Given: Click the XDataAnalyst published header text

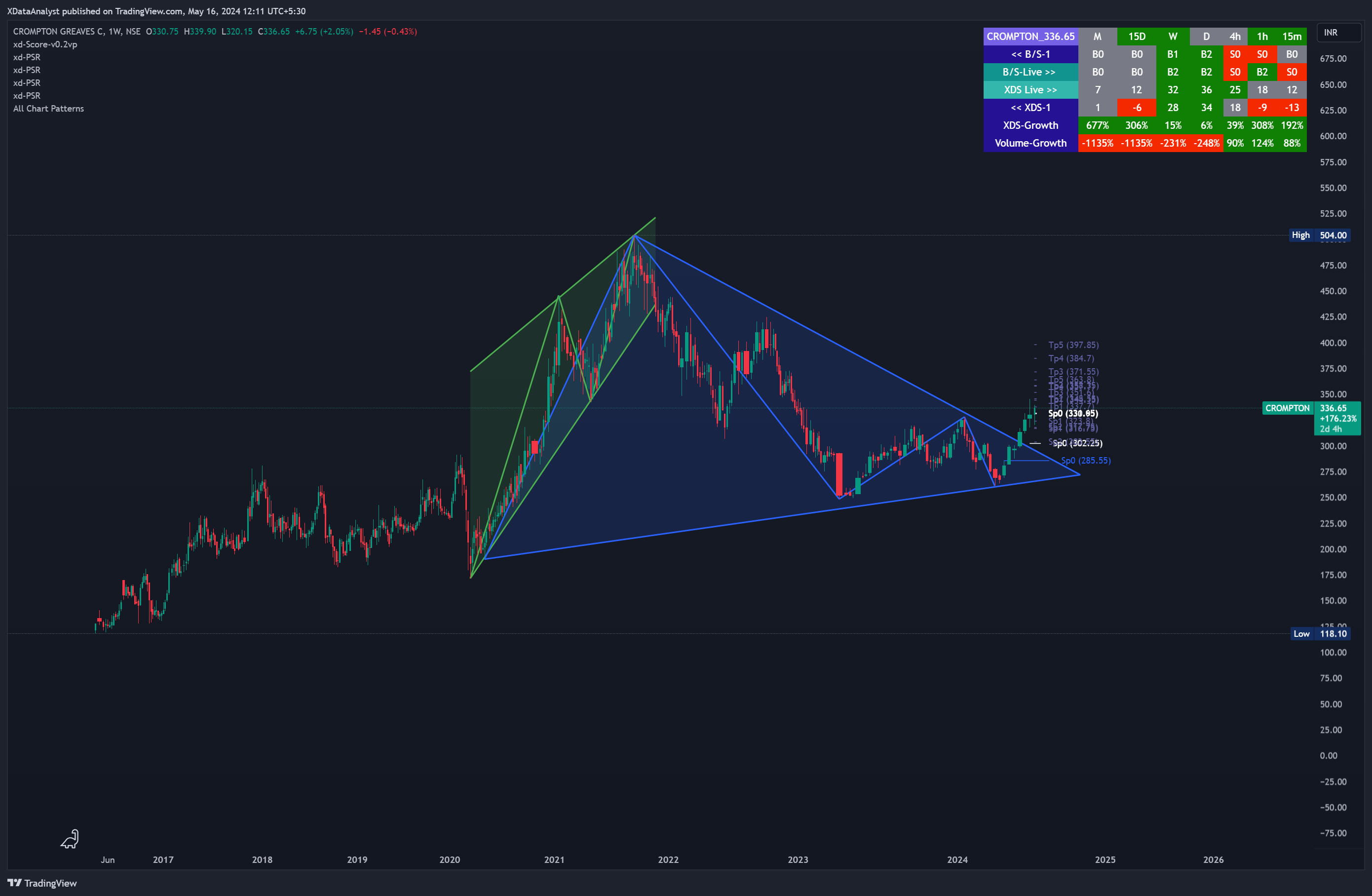Looking at the screenshot, I should click(x=156, y=11).
